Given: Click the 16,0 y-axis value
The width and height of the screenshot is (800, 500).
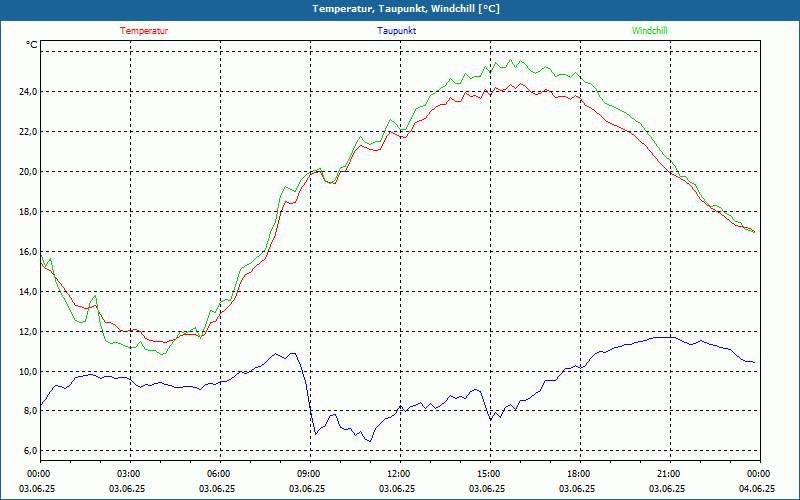Looking at the screenshot, I should coord(28,252).
